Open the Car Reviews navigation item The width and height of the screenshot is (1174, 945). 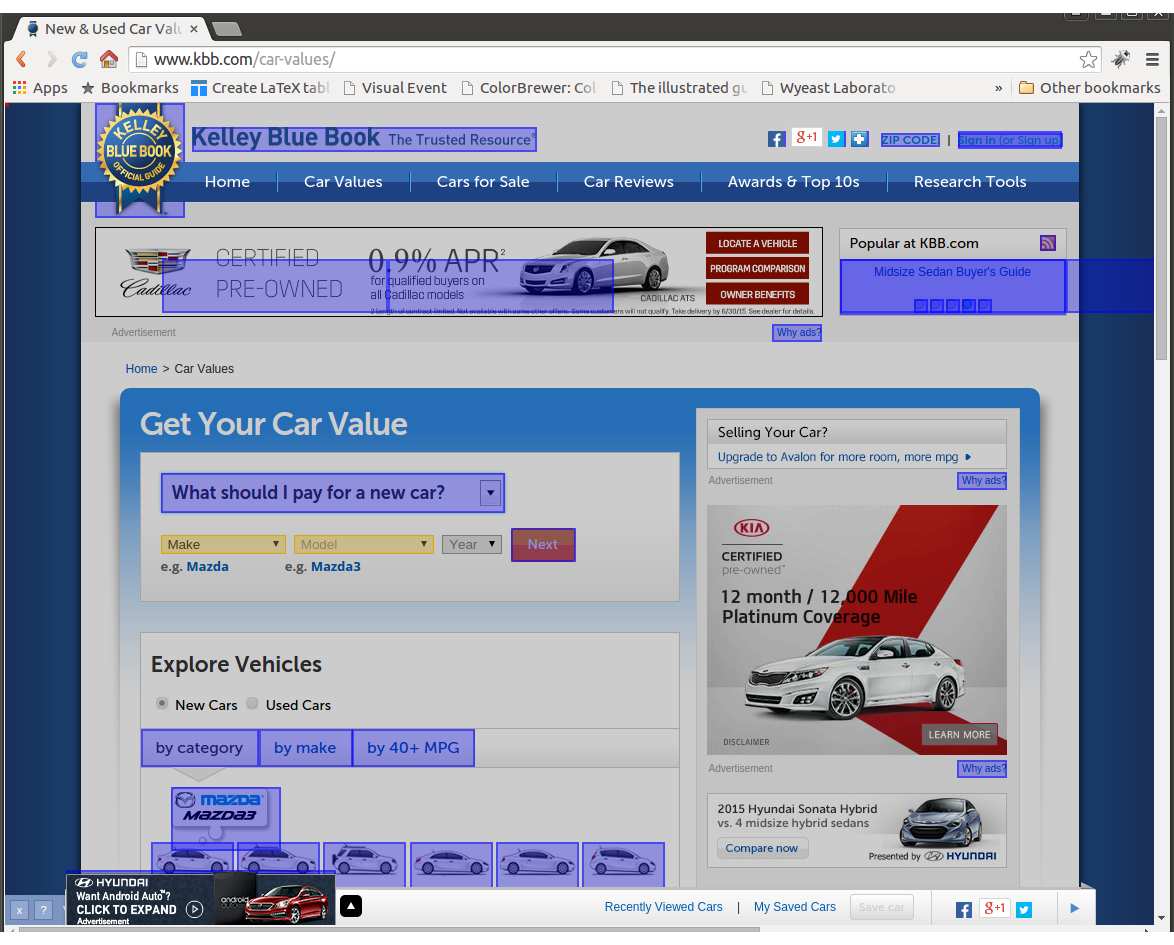point(628,182)
